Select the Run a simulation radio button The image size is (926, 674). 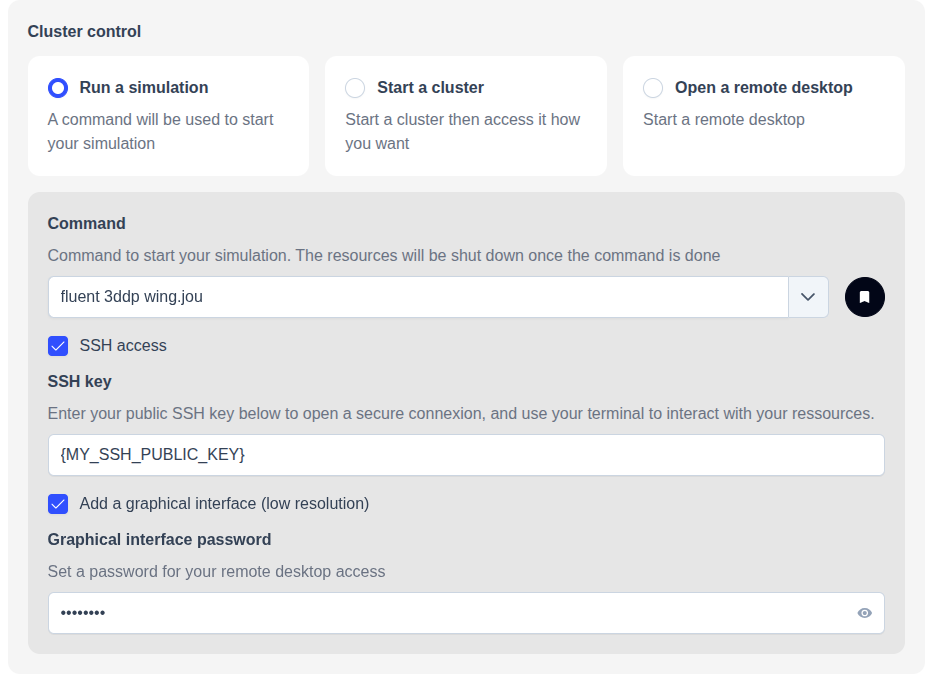point(58,88)
